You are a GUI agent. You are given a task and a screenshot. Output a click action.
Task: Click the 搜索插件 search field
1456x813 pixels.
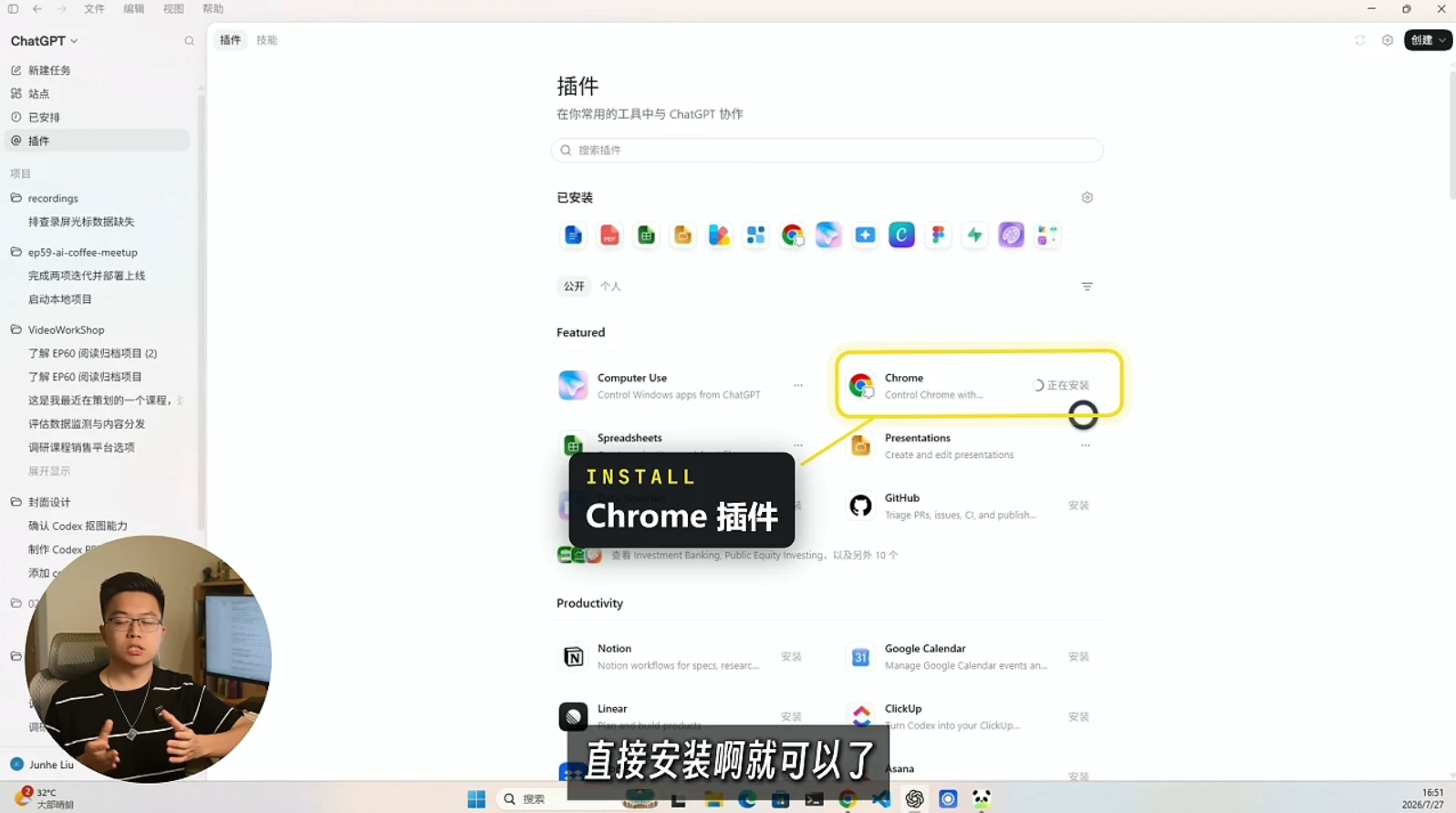point(827,151)
